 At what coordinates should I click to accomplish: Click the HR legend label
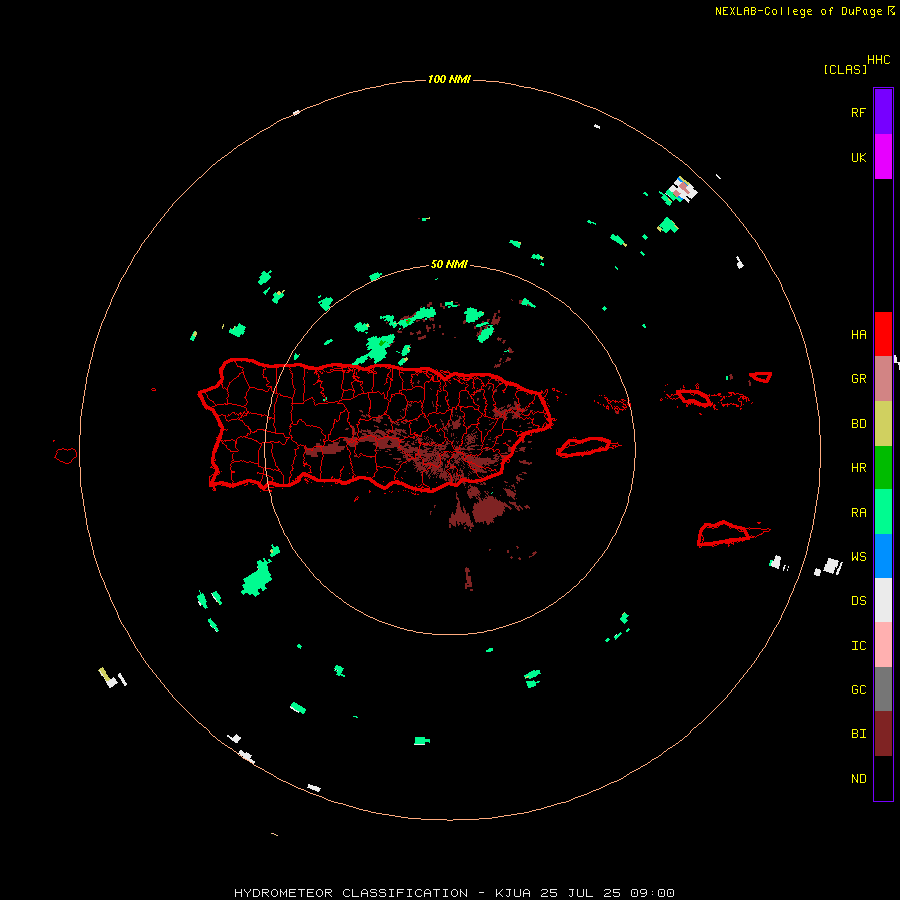858,468
